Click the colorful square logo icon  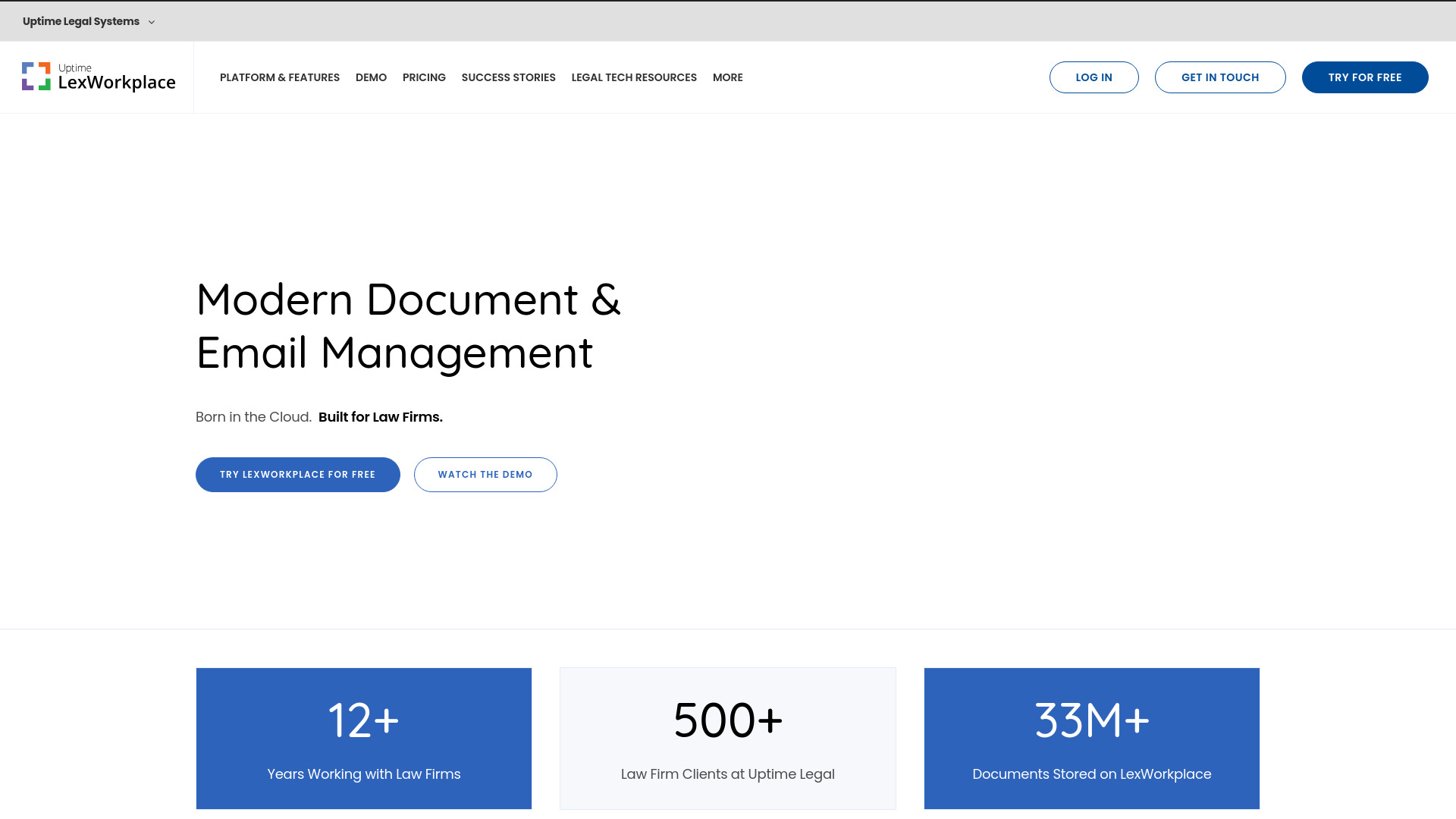pos(36,77)
